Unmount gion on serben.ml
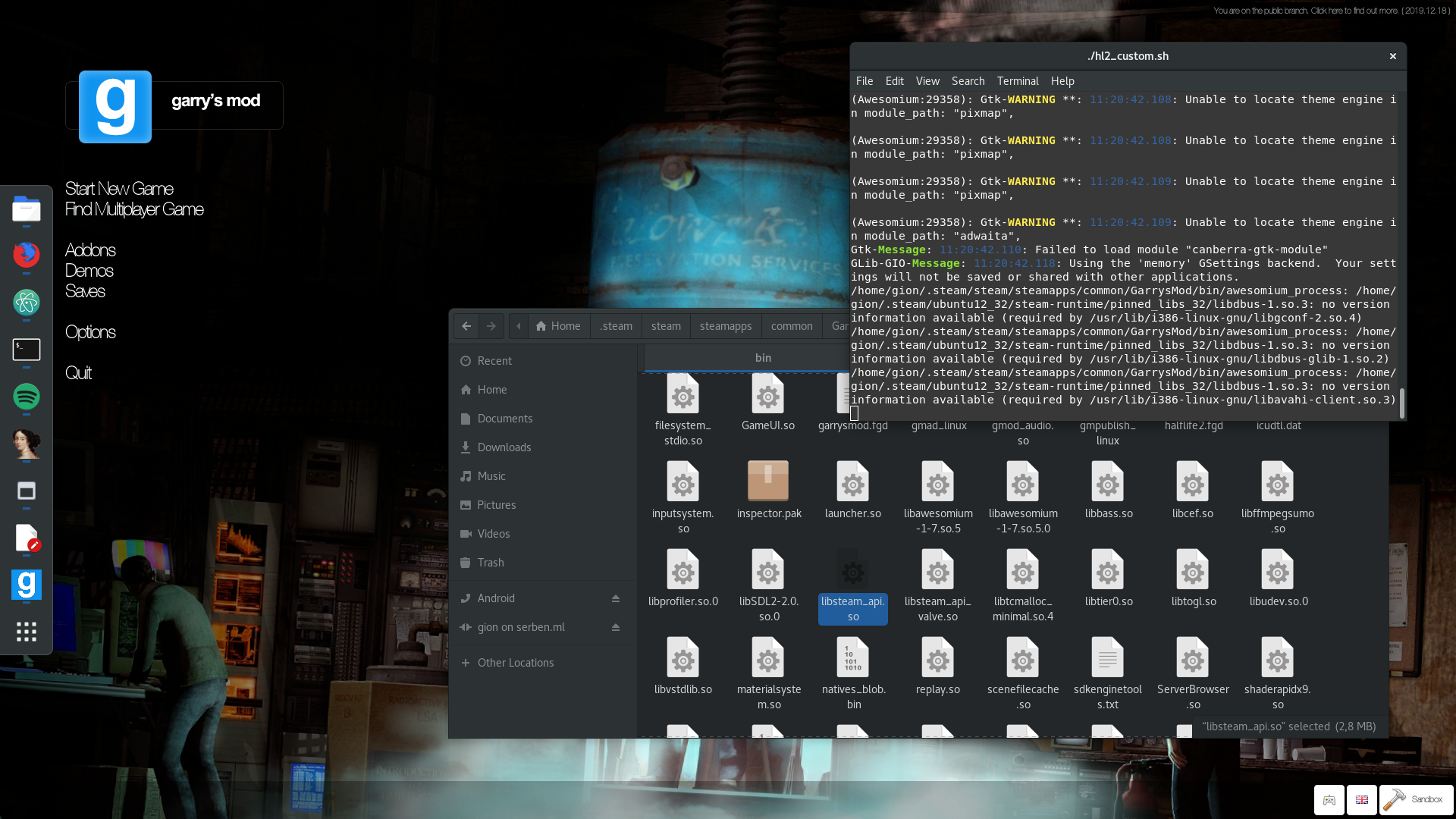1456x819 pixels. point(616,627)
